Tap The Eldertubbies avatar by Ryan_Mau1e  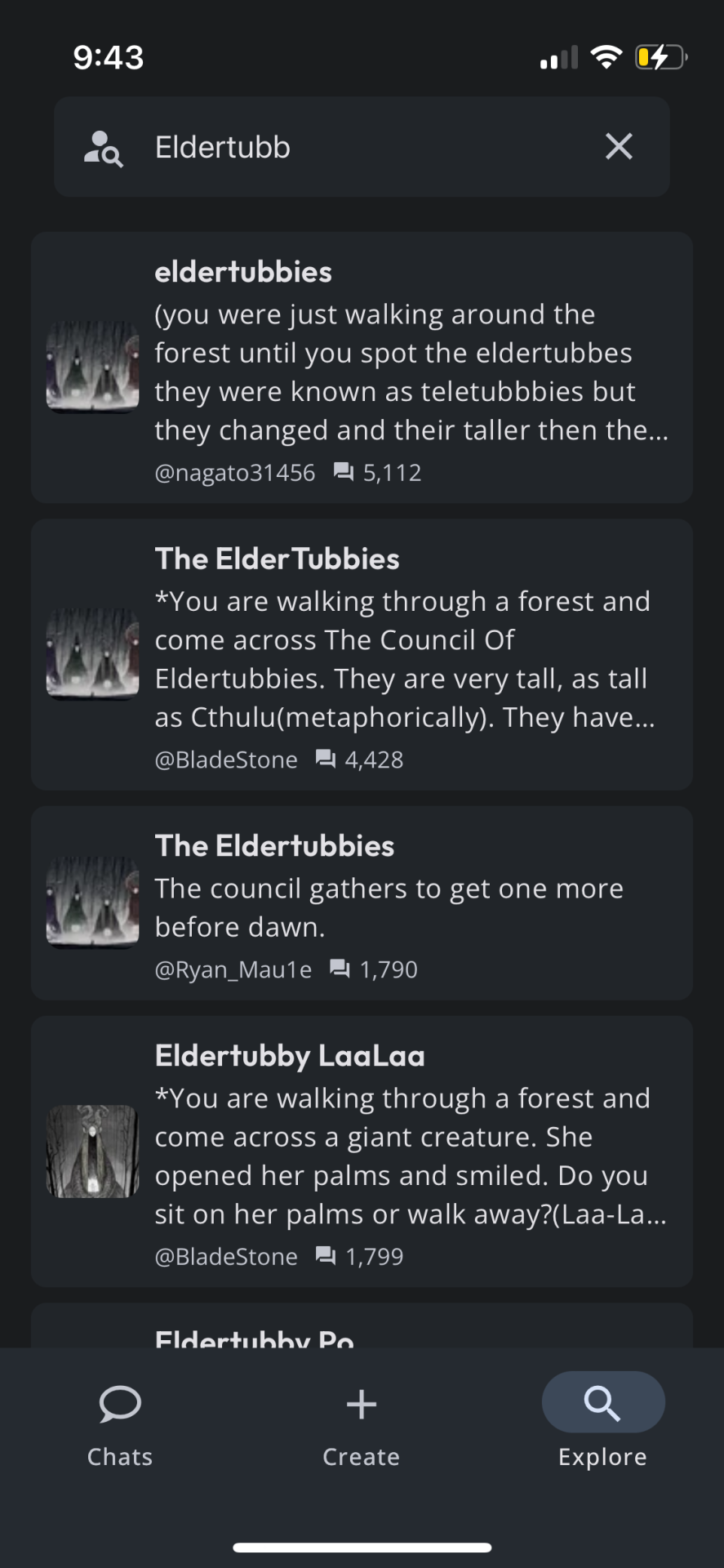[x=93, y=902]
